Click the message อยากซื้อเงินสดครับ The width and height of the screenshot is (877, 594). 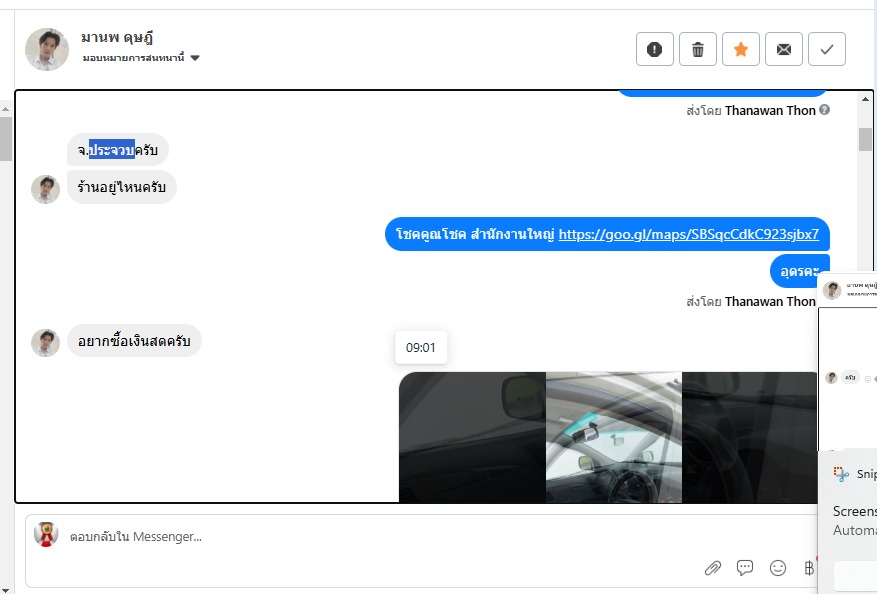(134, 341)
